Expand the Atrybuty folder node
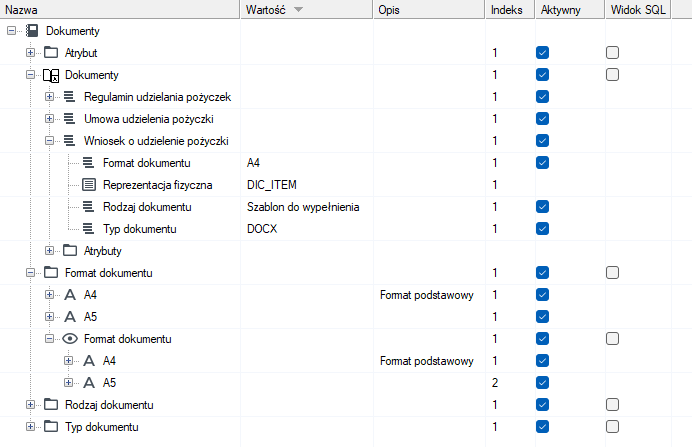The height and width of the screenshot is (447, 692). pos(49,251)
